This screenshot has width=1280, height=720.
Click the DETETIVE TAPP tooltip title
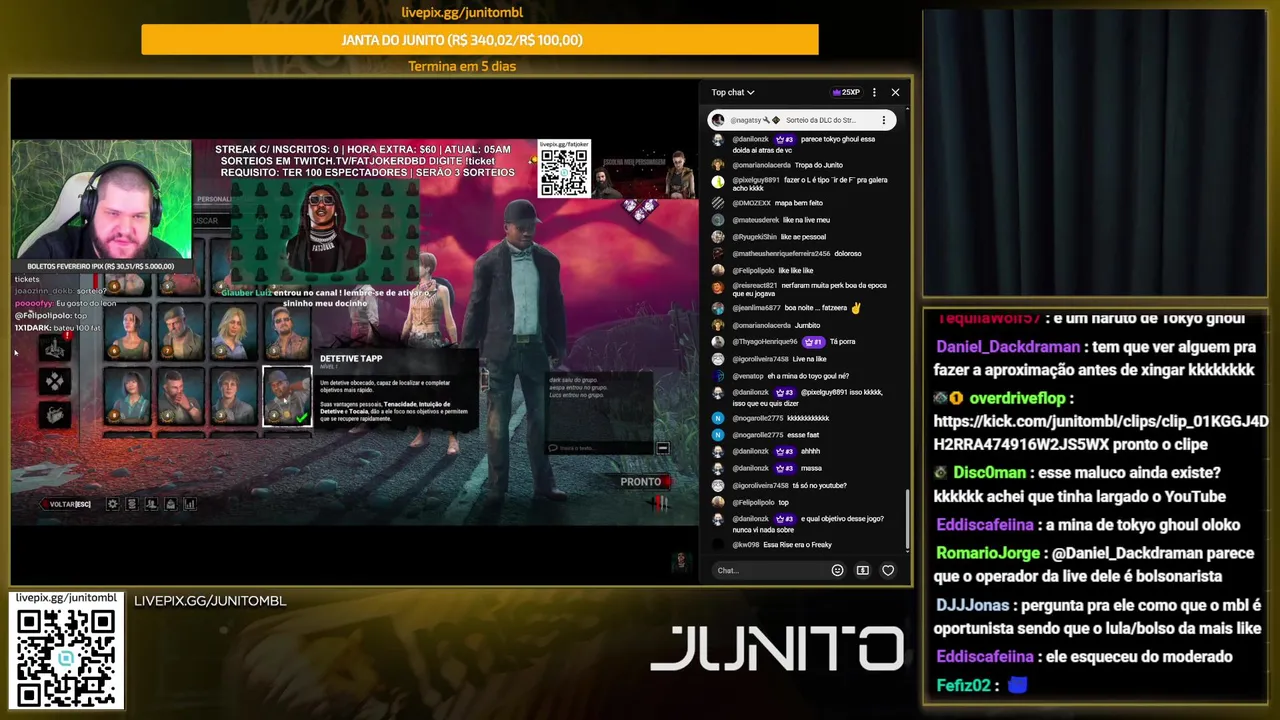click(x=351, y=358)
